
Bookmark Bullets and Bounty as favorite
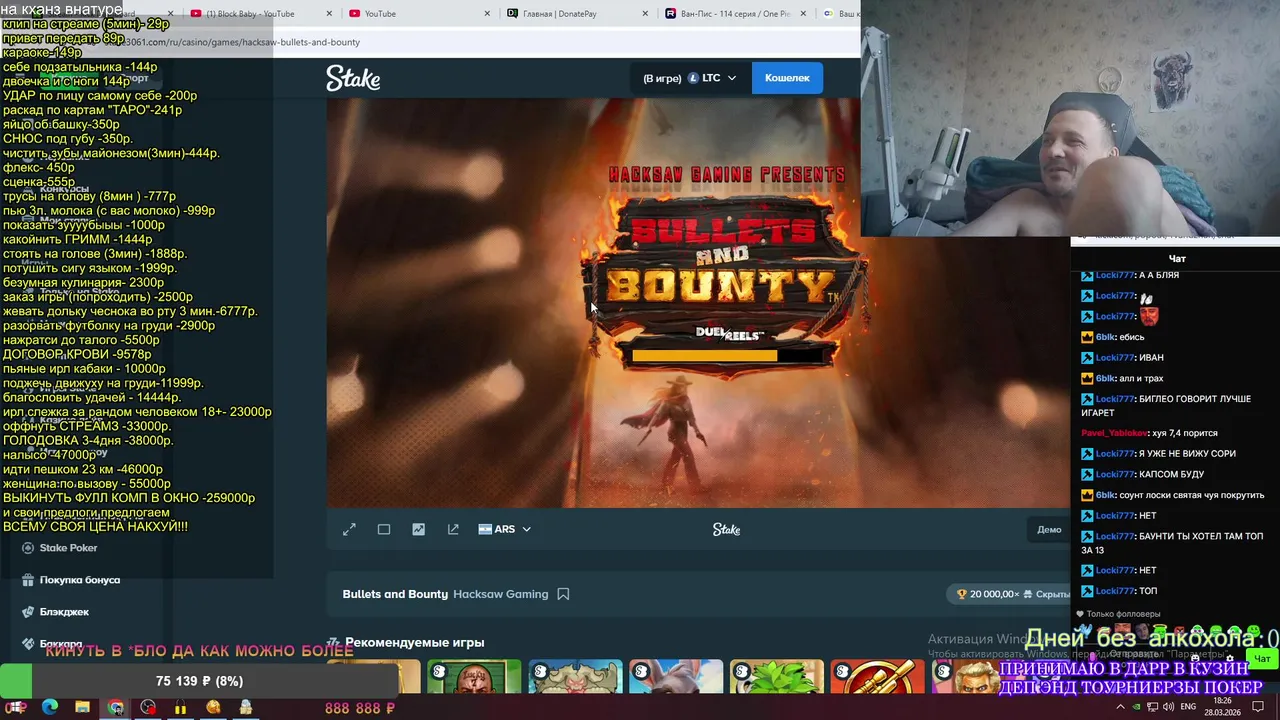click(x=563, y=594)
